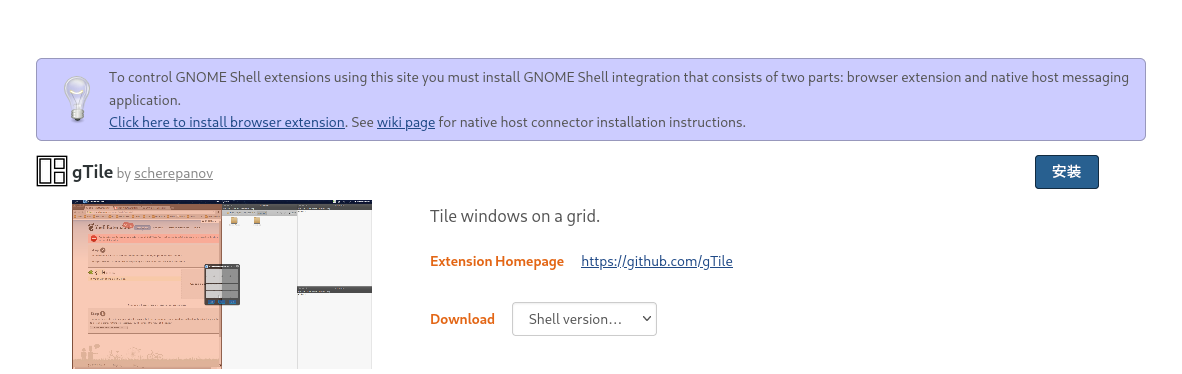
Task: Click the red stop icon inside the screenshot
Action: pos(92,238)
